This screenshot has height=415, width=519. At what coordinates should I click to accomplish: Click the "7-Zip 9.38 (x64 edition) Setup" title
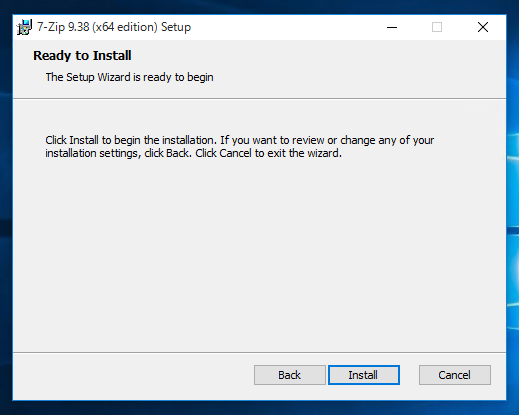click(x=114, y=27)
